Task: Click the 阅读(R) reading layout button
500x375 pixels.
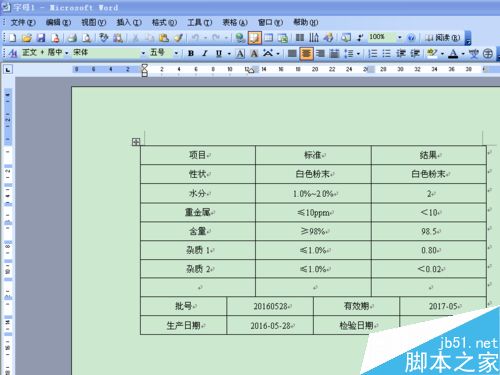Action: click(442, 38)
